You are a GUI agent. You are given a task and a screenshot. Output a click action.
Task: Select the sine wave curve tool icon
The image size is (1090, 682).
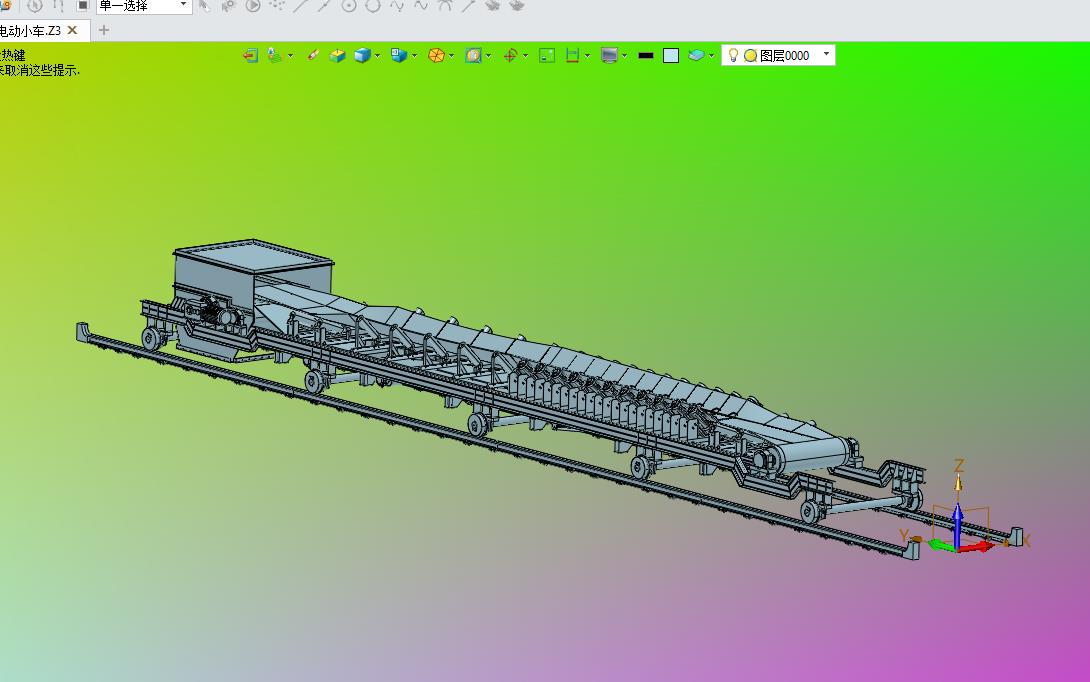pyautogui.click(x=421, y=6)
